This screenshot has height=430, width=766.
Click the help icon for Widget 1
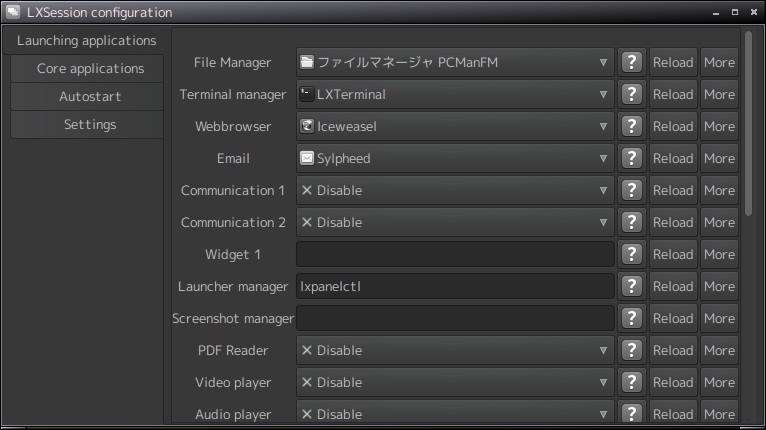tap(631, 254)
